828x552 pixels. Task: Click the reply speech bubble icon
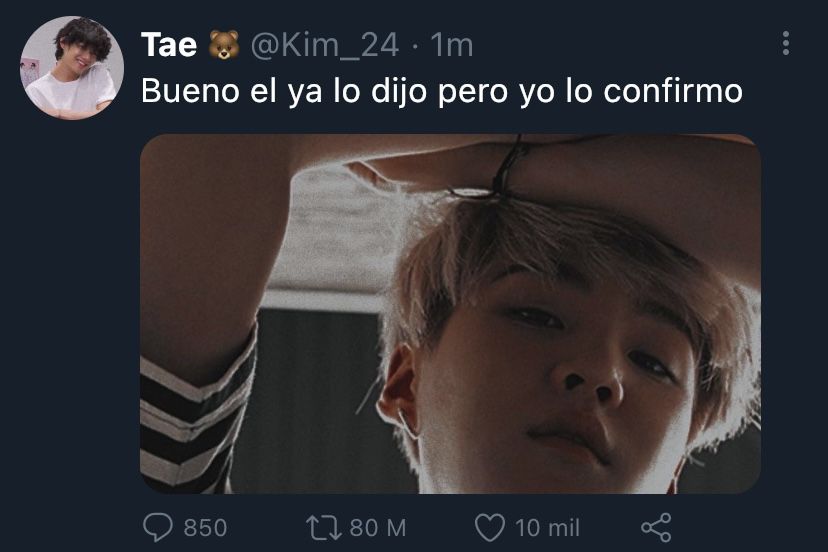157,527
